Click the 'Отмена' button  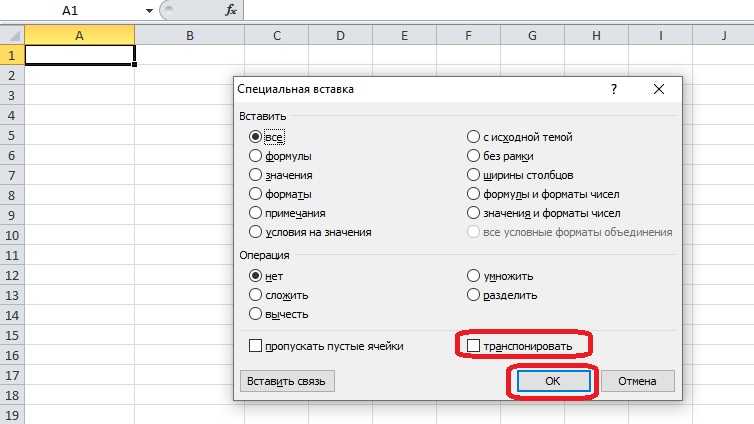click(637, 381)
